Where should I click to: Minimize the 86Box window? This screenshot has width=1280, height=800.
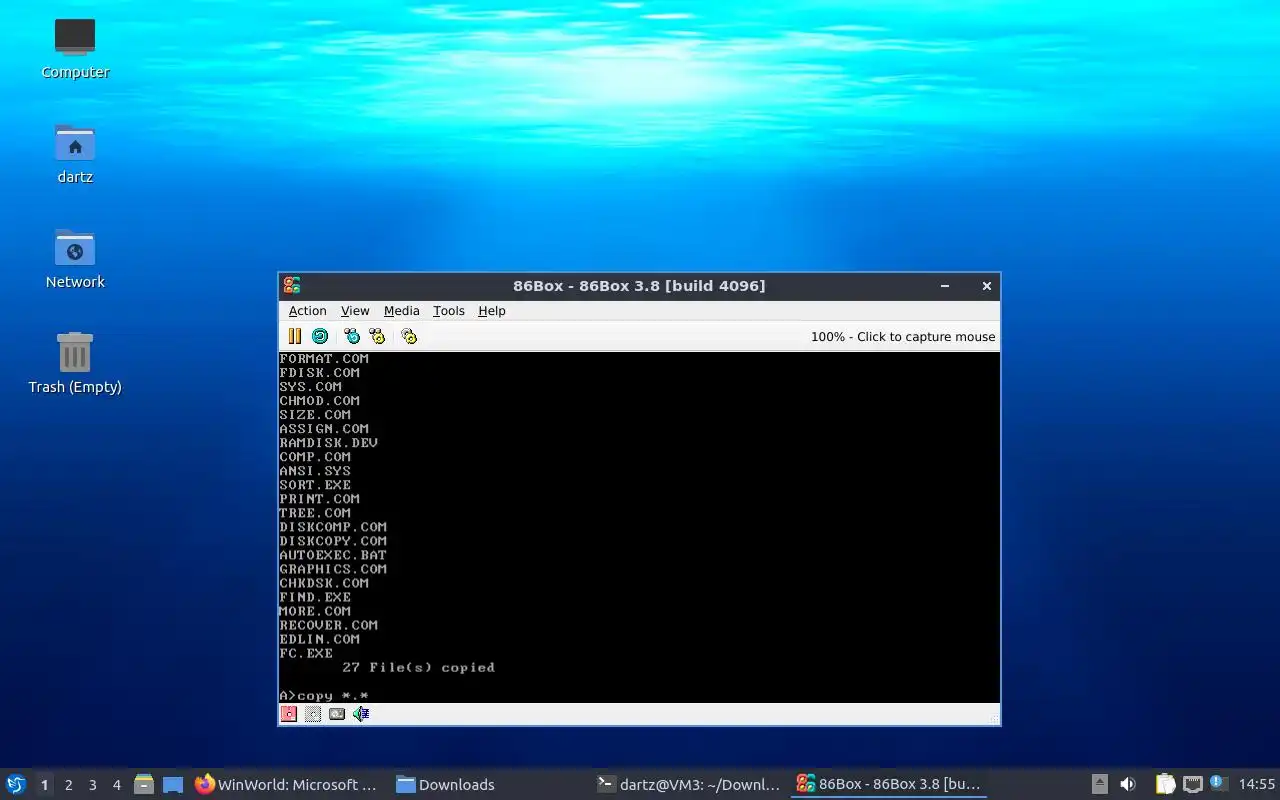coord(944,286)
